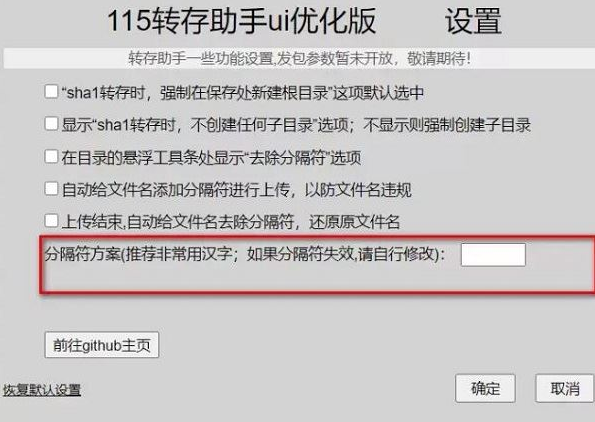
Task: Click the 分隔符方案 text input box
Action: (493, 255)
